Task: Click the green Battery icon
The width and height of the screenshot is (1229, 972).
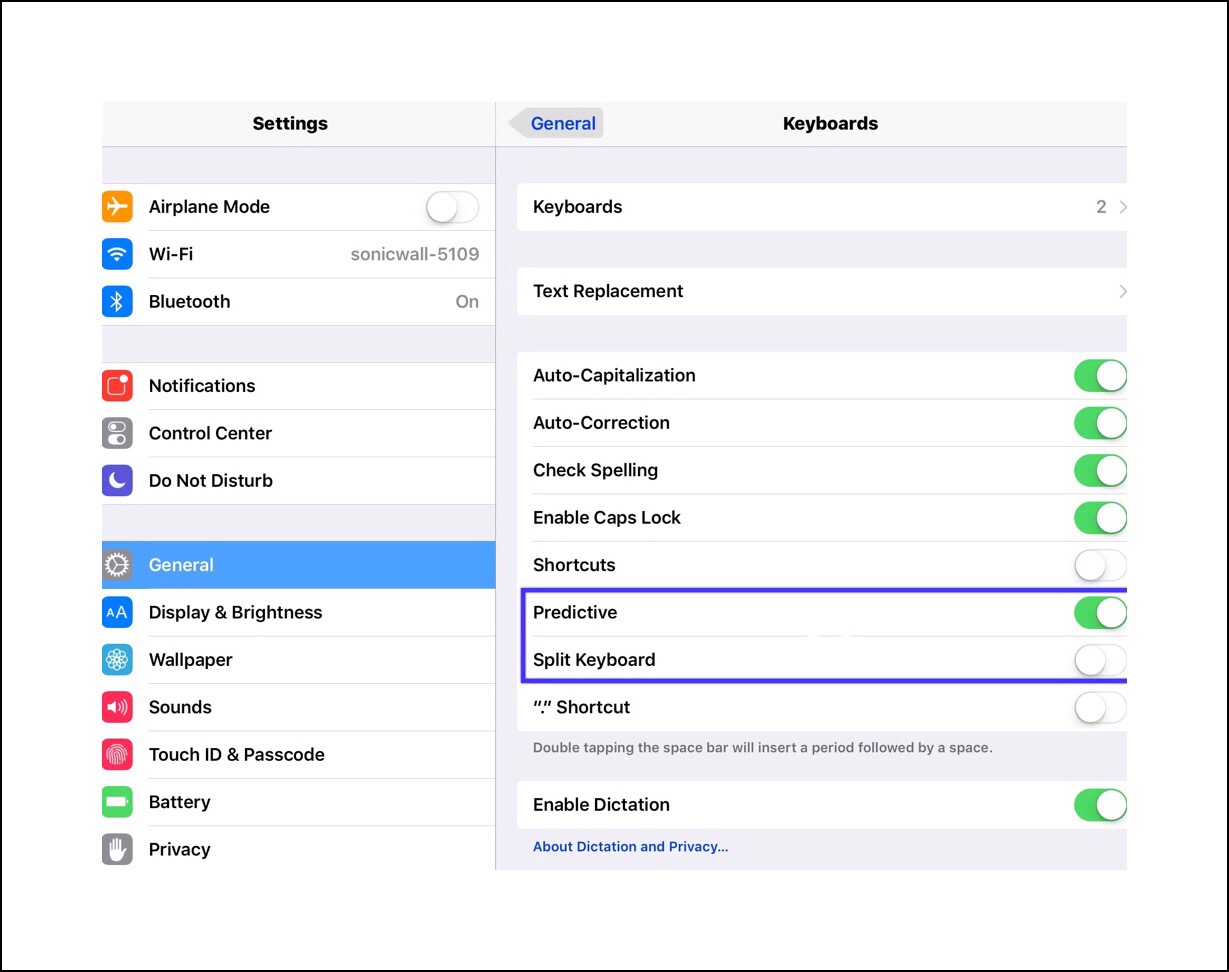Action: click(117, 802)
